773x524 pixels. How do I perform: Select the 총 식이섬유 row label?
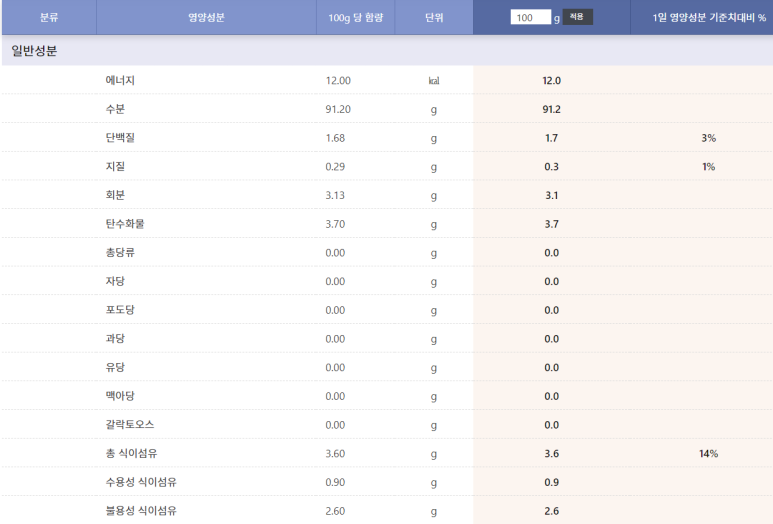[131, 453]
